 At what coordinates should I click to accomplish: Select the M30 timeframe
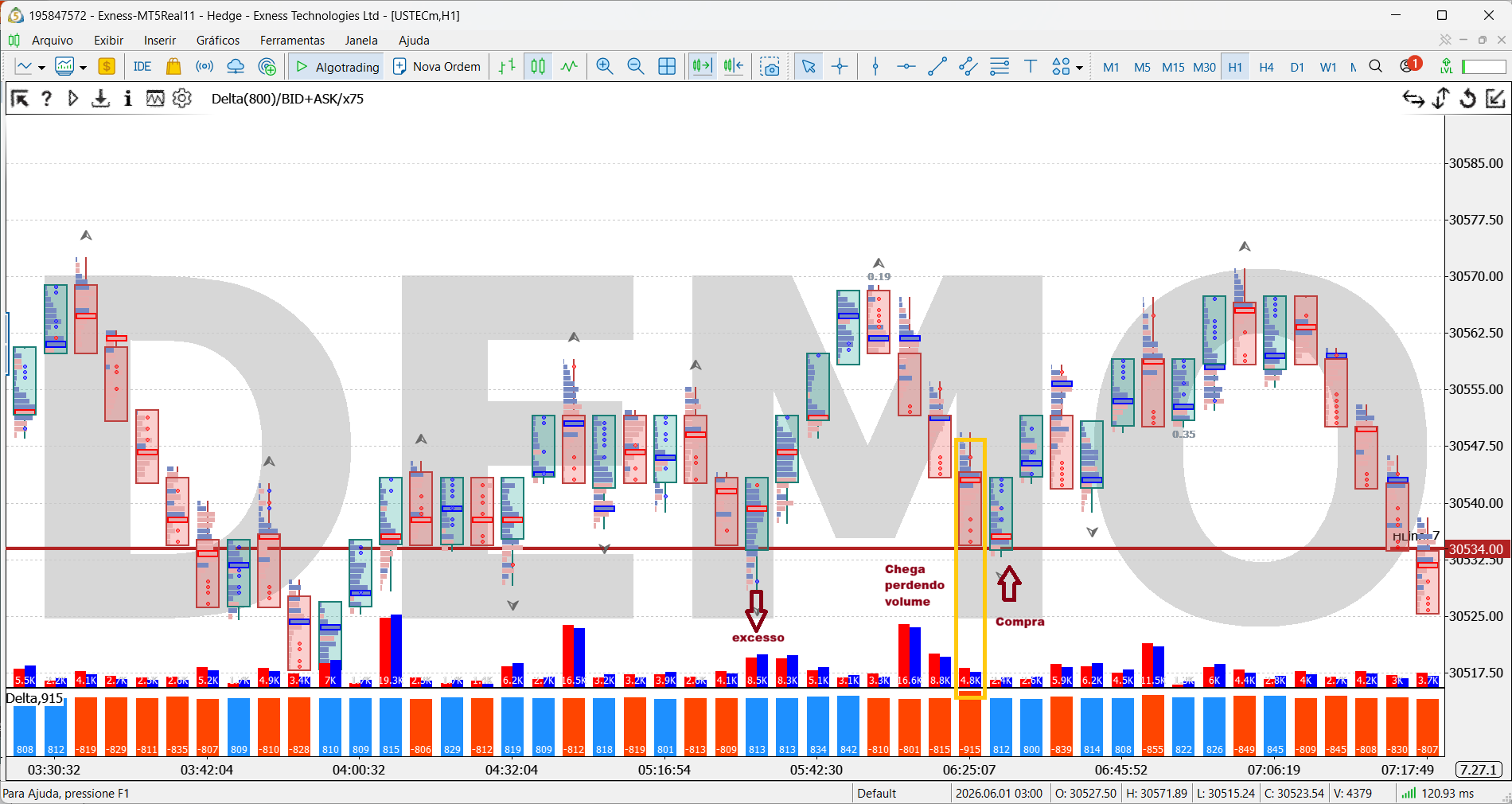(x=1204, y=67)
